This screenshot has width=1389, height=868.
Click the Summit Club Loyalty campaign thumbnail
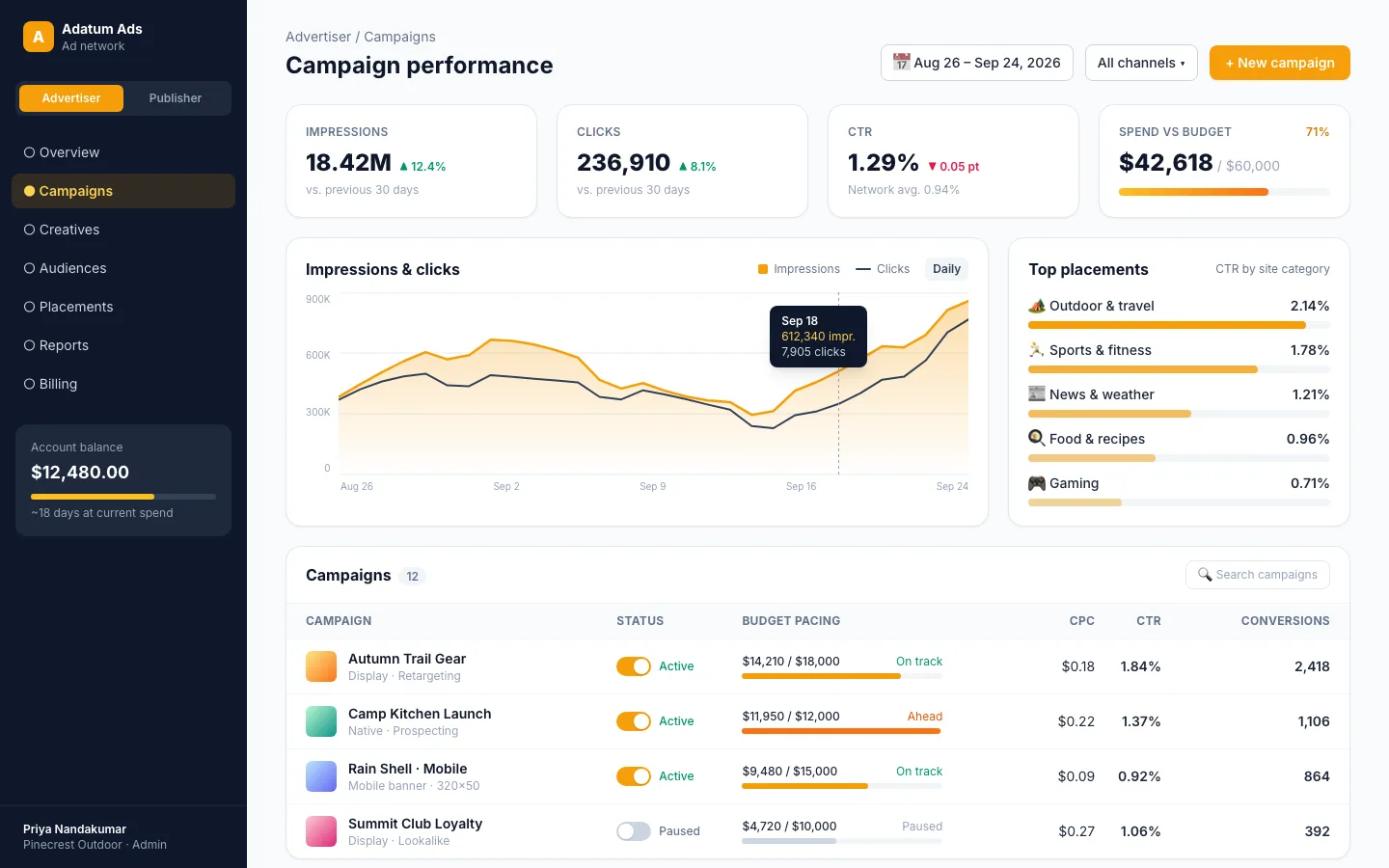tap(321, 831)
